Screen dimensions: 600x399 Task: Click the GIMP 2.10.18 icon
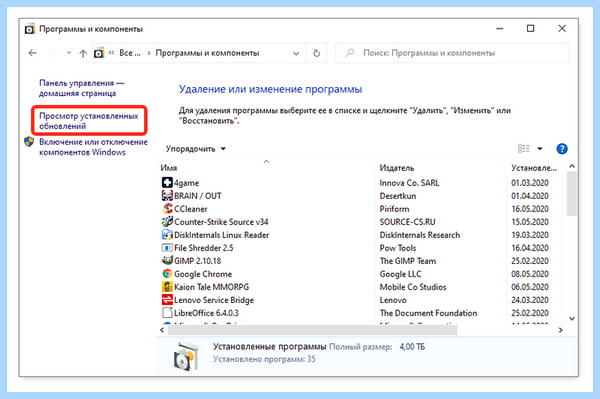point(167,261)
